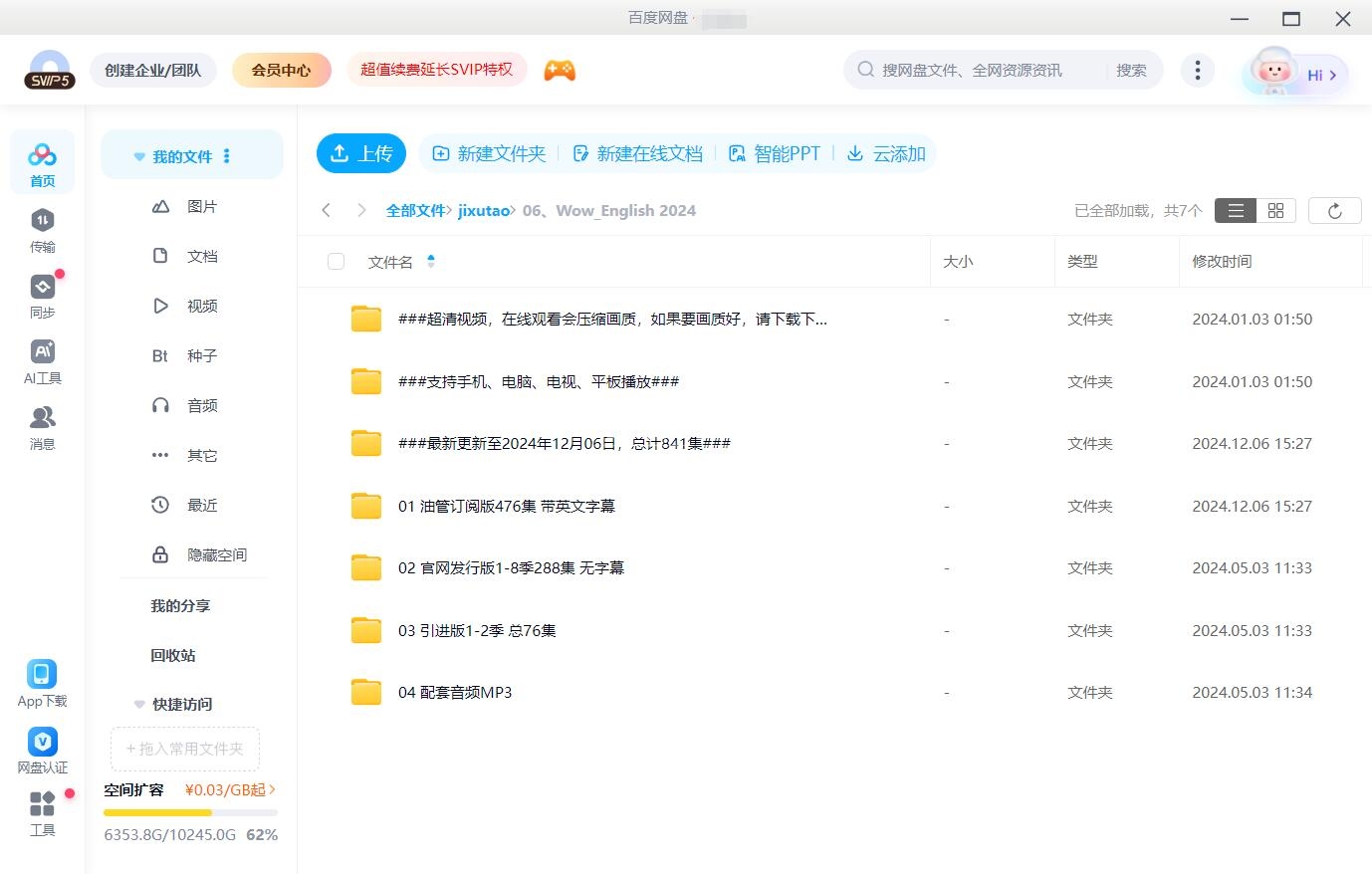Click the 拖入常用文件夹 drop box
The height and width of the screenshot is (874, 1372).
185,749
